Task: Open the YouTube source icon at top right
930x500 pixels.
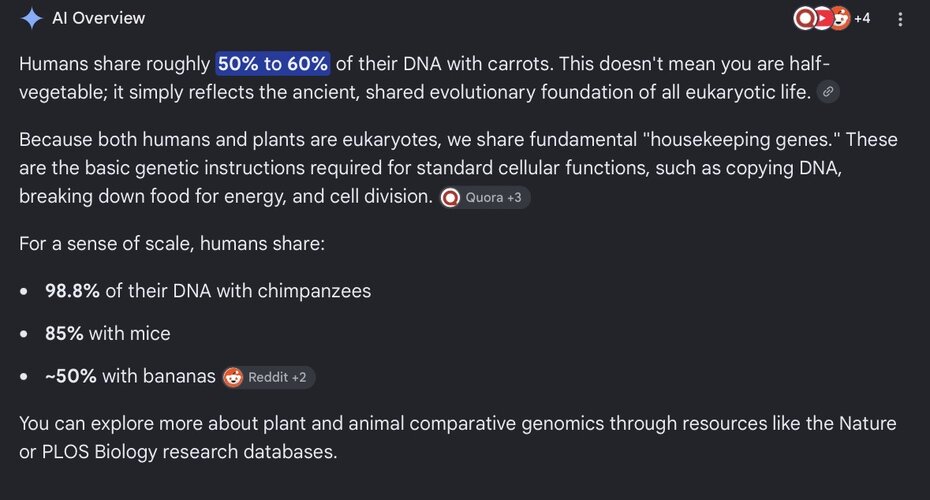Action: [823, 18]
